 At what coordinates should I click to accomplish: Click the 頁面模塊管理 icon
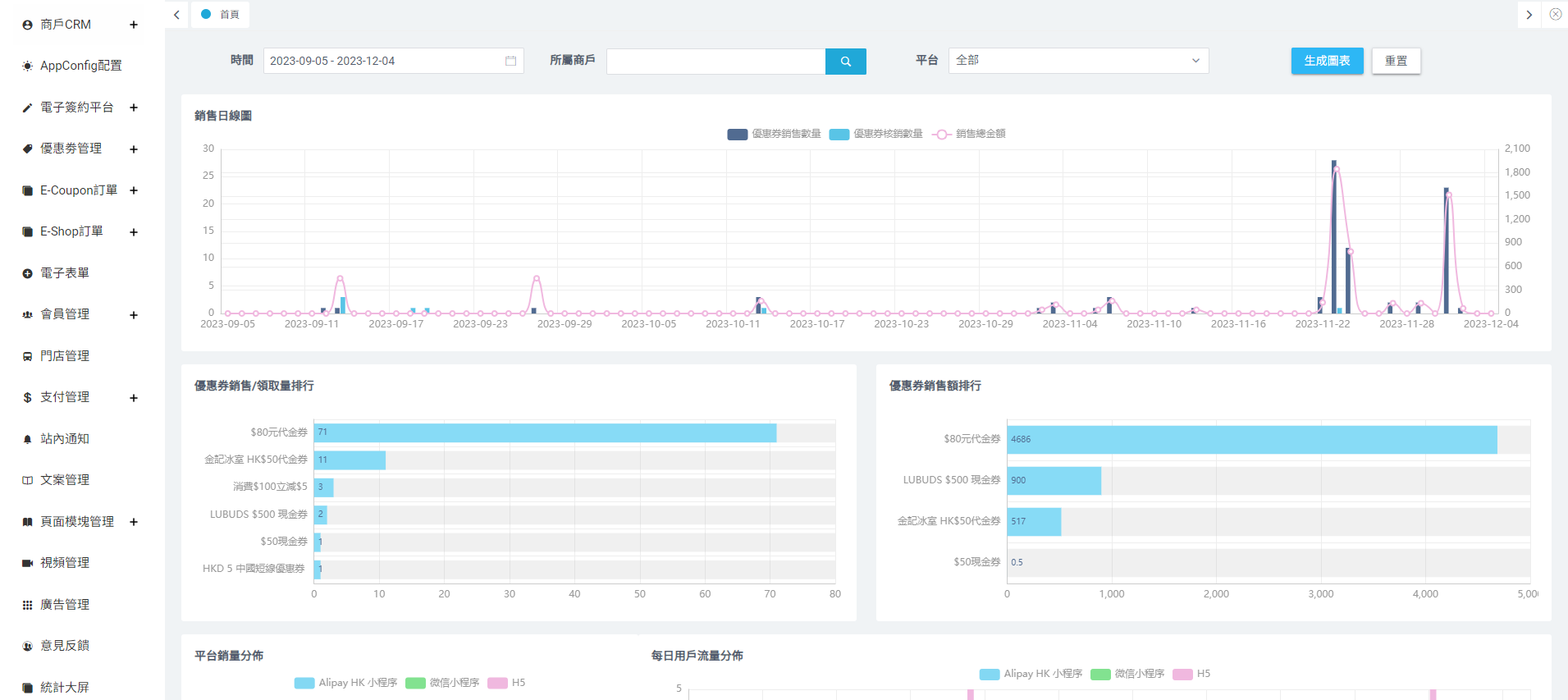click(x=27, y=522)
